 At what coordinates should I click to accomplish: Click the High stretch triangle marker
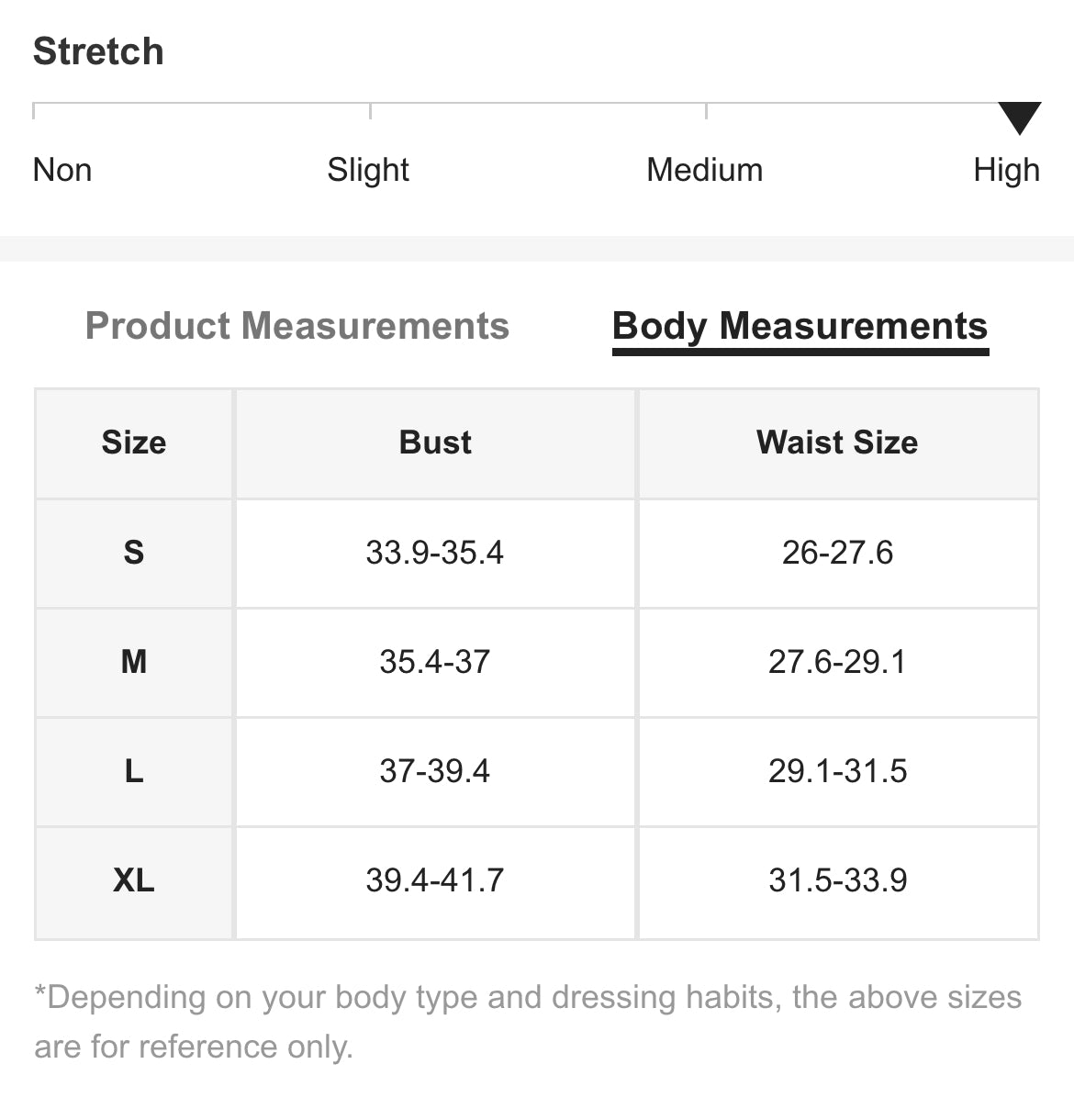[1019, 118]
